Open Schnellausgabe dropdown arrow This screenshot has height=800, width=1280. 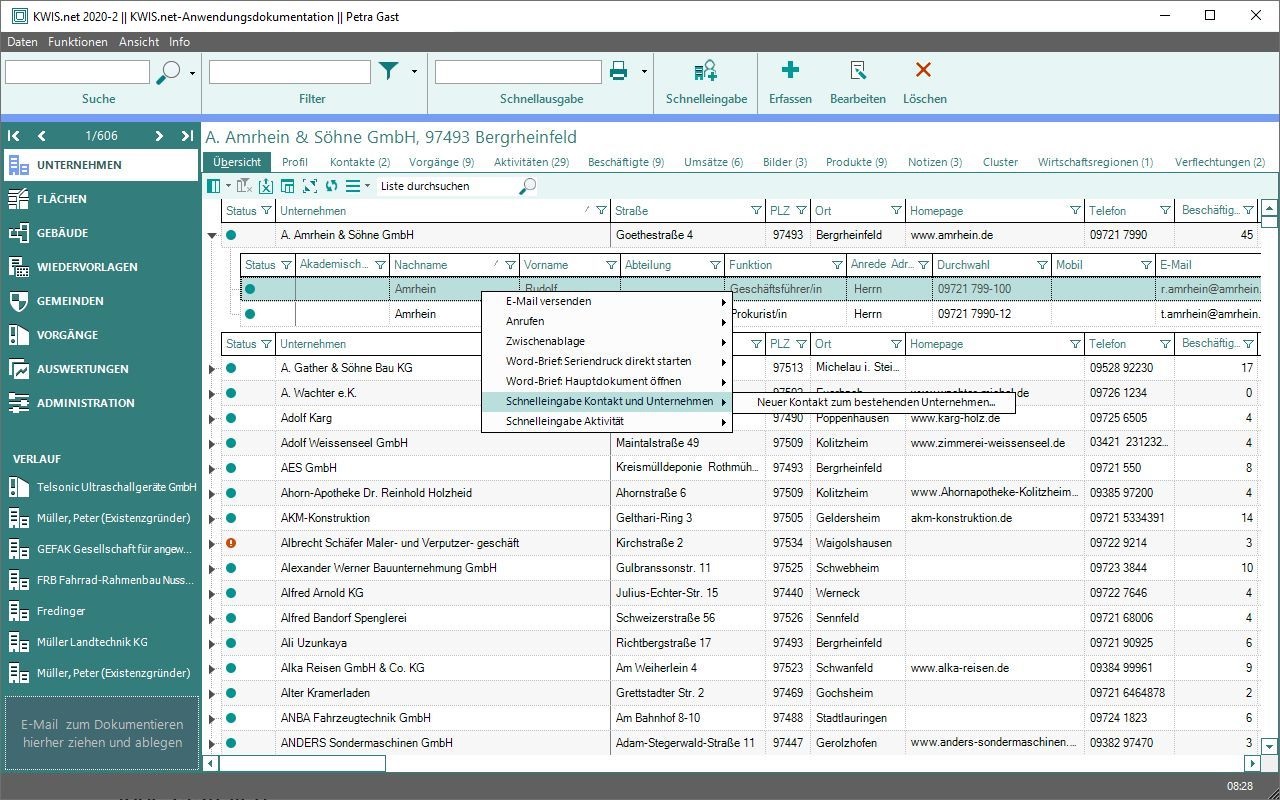(x=644, y=72)
